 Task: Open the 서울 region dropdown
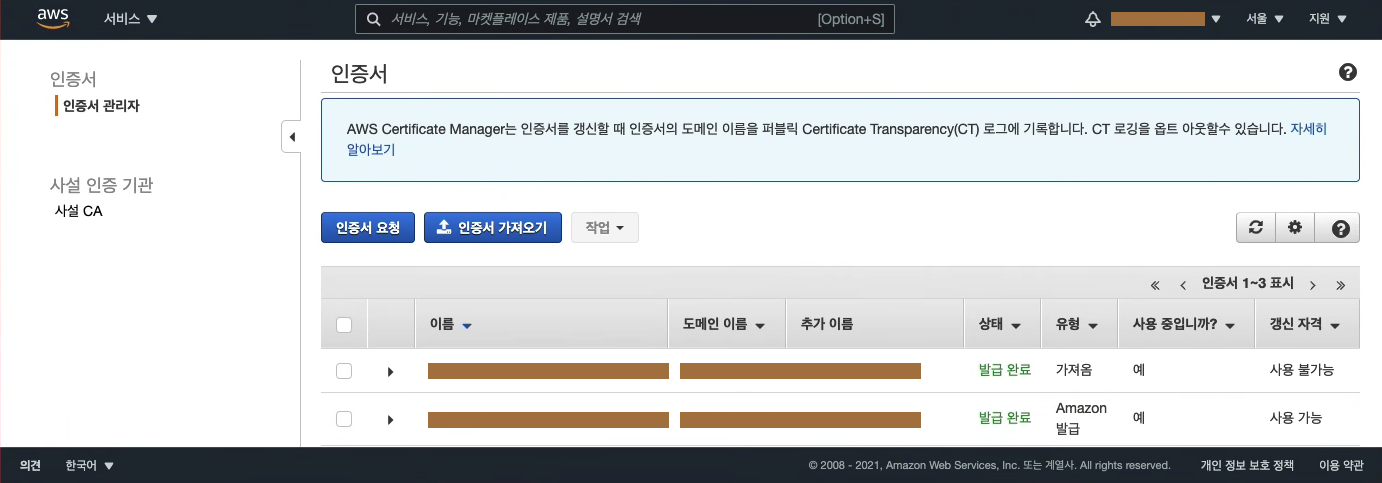pyautogui.click(x=1265, y=19)
